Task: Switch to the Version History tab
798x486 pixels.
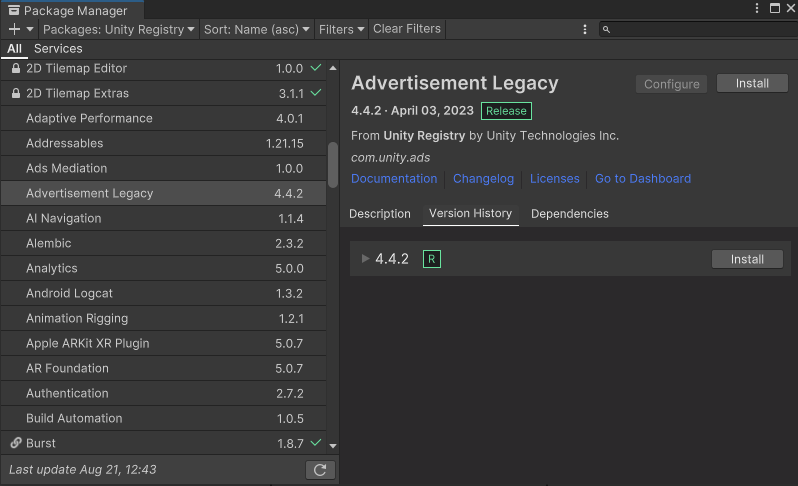Action: (471, 214)
